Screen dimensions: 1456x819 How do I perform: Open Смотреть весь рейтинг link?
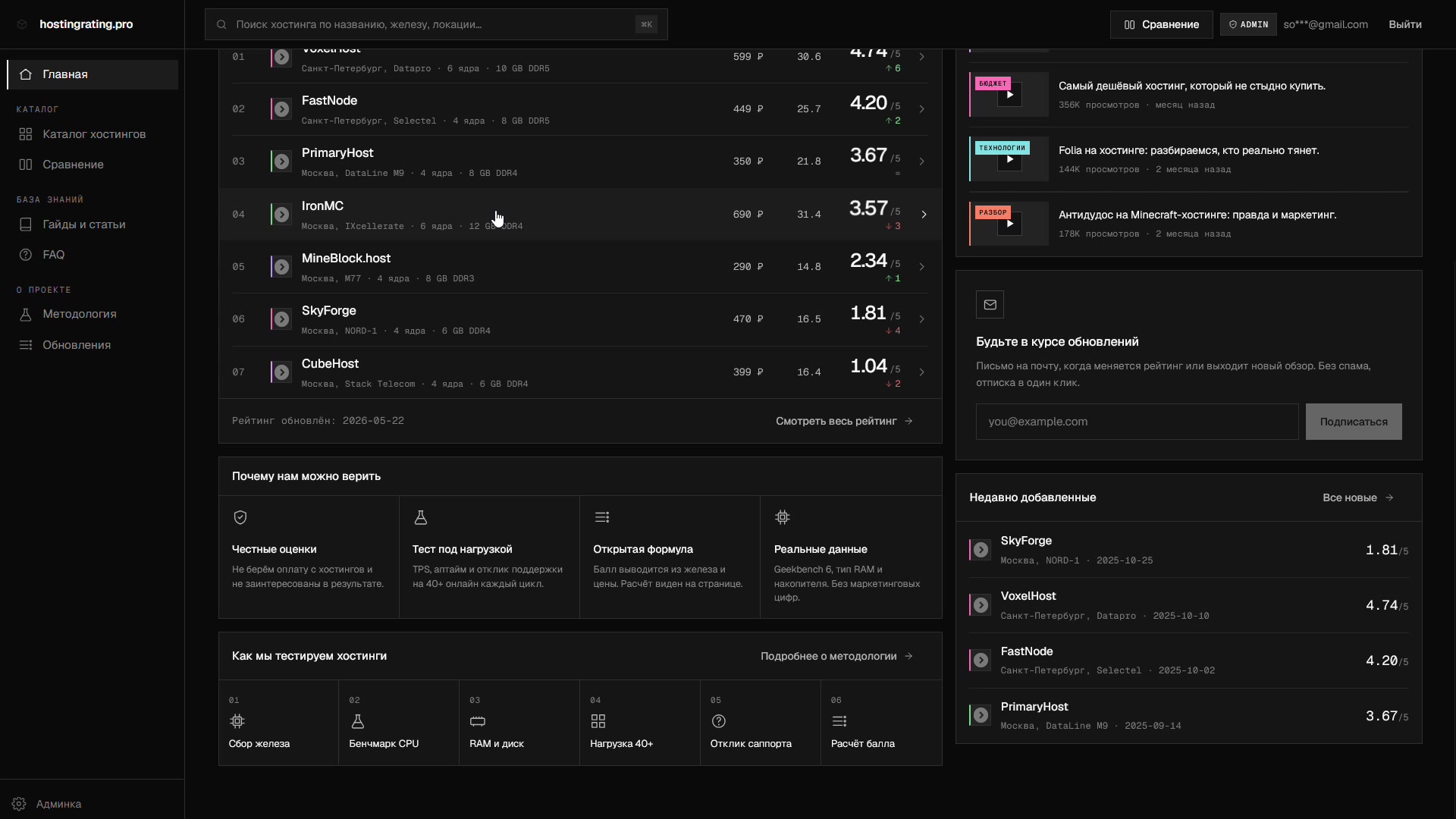pos(844,421)
